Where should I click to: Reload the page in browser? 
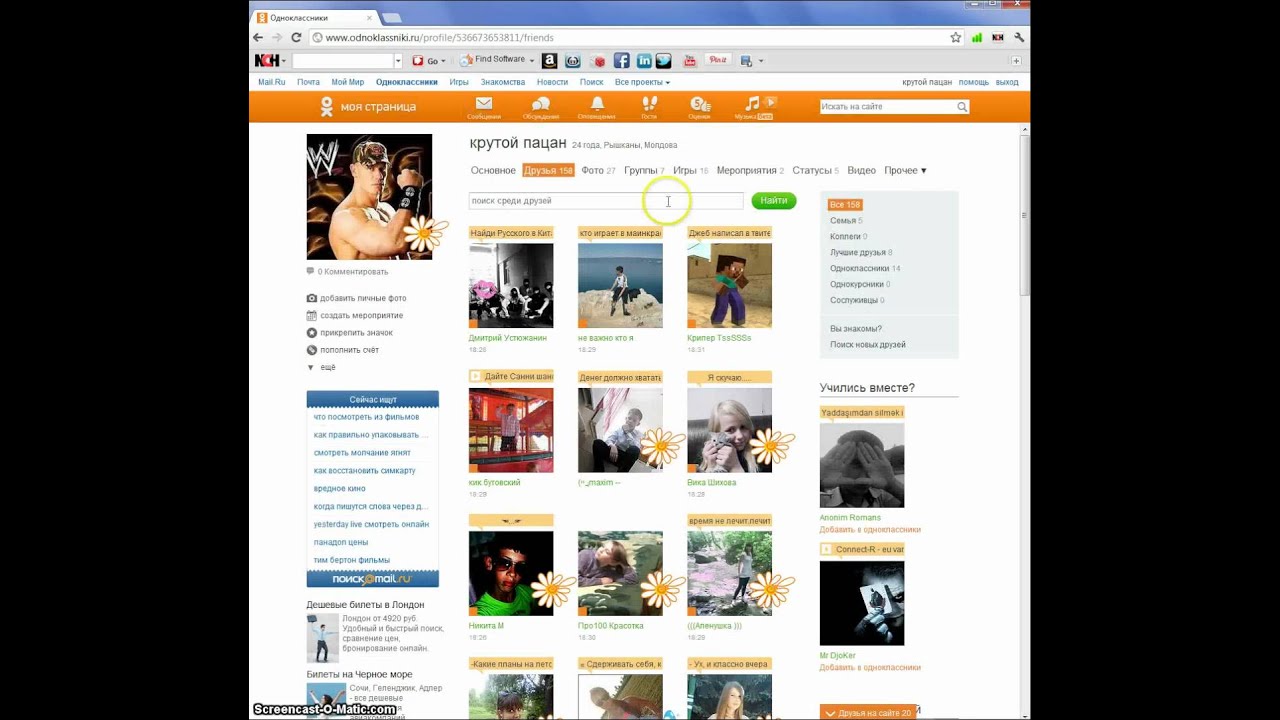click(x=296, y=37)
